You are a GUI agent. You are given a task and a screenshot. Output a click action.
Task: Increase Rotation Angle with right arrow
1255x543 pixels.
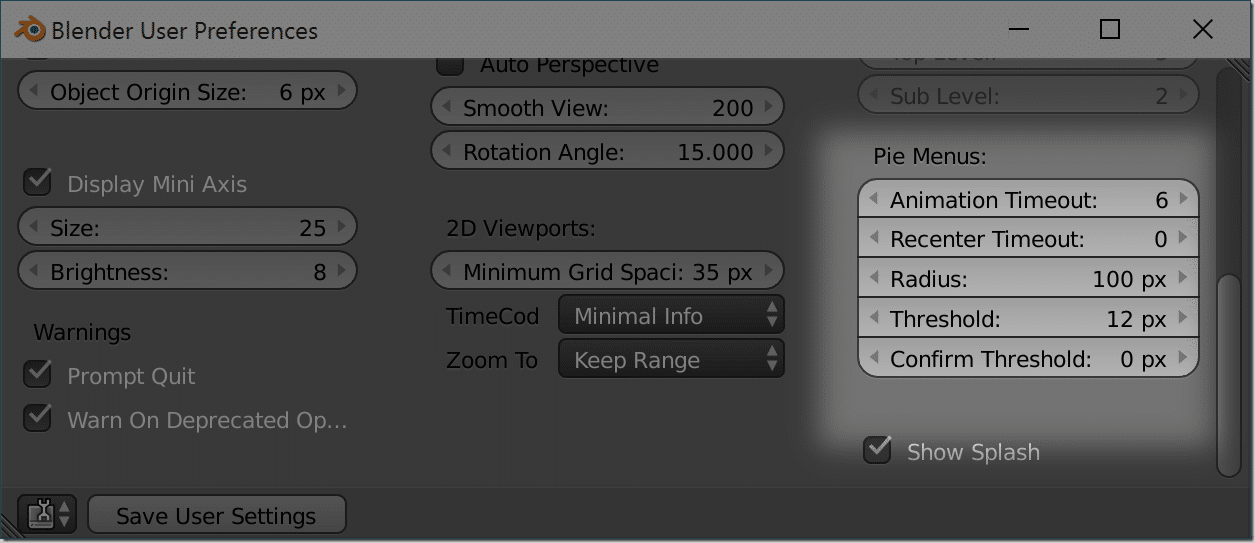pyautogui.click(x=769, y=151)
